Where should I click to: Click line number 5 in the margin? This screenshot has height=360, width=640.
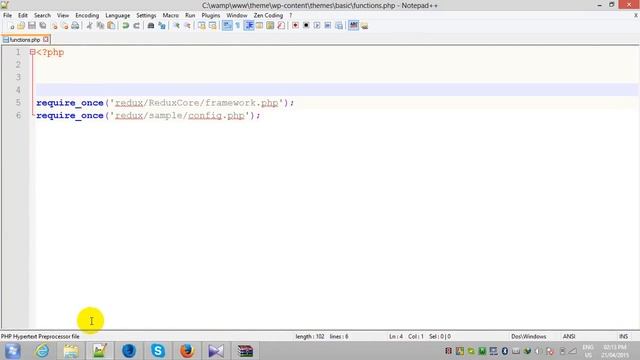tap(18, 102)
